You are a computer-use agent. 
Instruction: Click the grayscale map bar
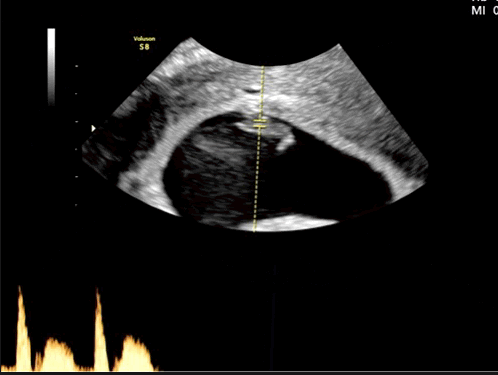51,67
